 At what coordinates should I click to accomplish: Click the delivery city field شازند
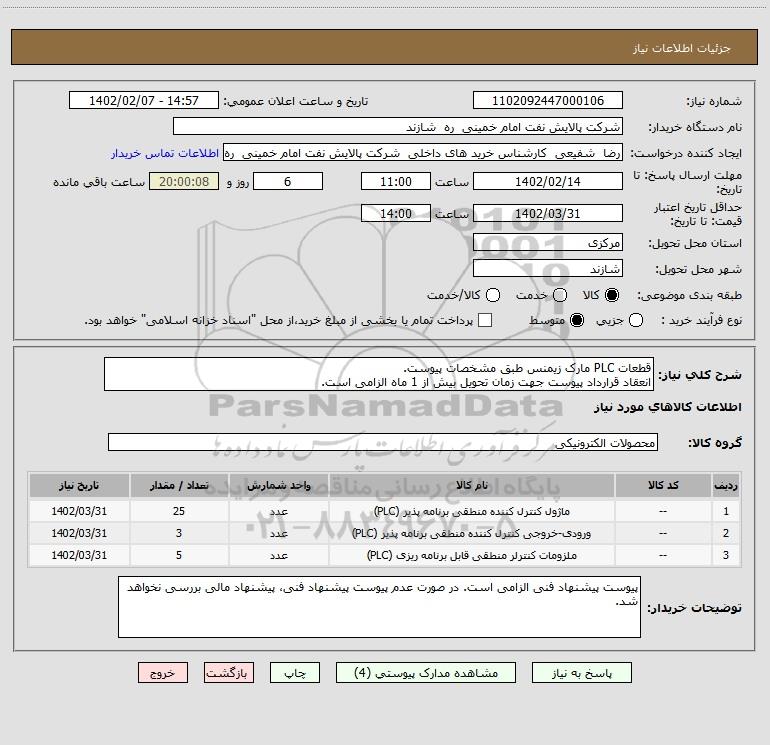click(548, 268)
